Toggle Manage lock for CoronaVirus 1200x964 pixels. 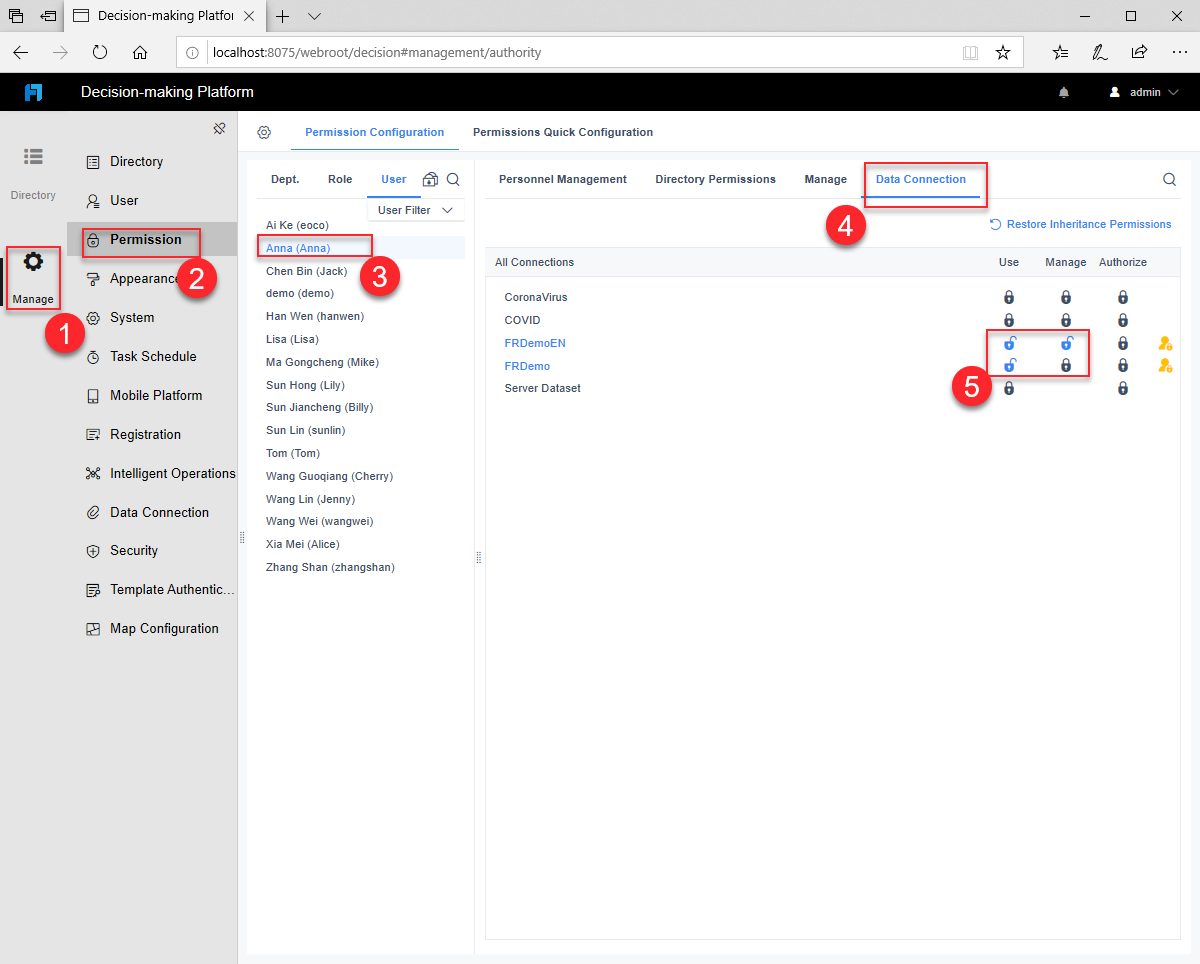coord(1066,297)
